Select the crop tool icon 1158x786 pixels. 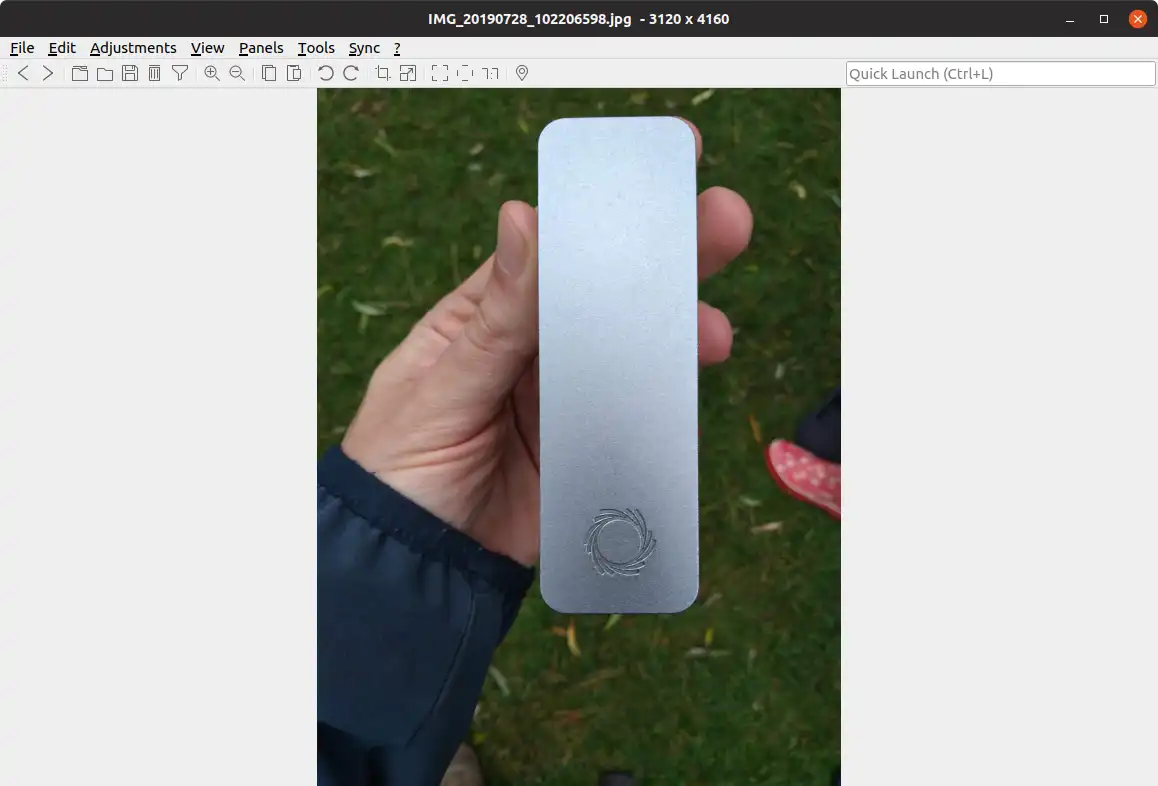[x=383, y=73]
